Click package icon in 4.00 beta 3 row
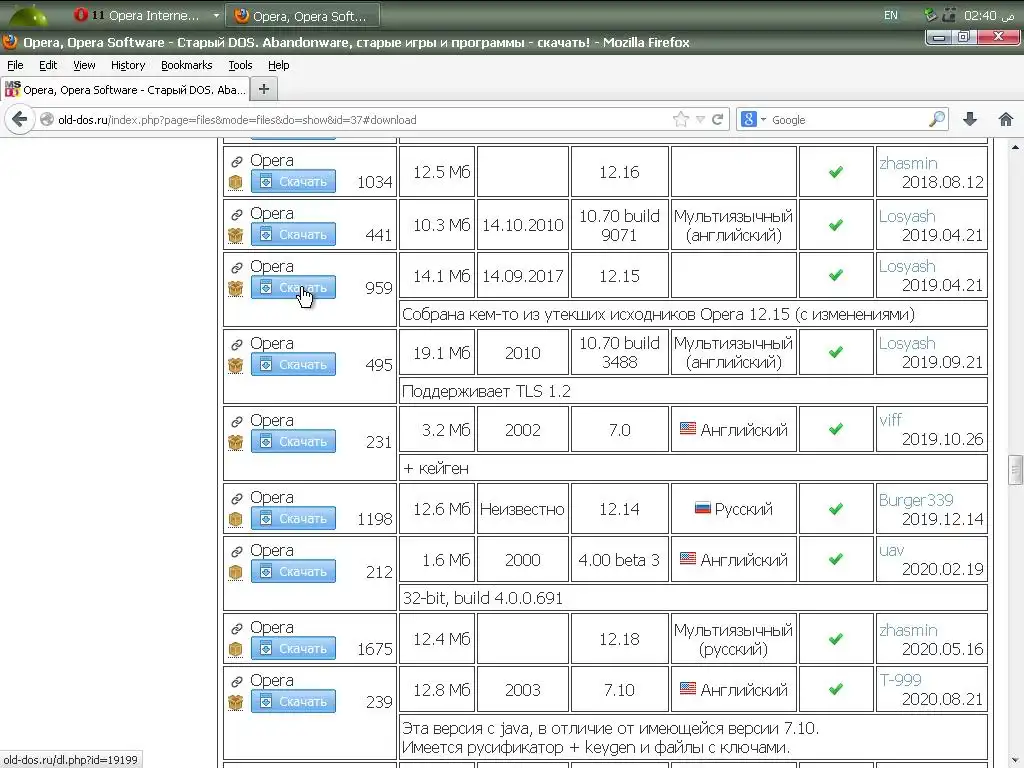The height and width of the screenshot is (768, 1024). click(235, 572)
